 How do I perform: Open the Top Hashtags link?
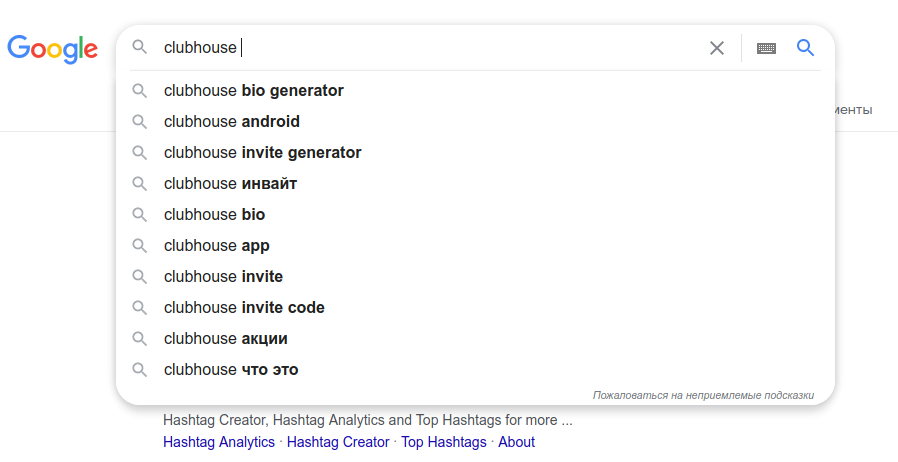[x=444, y=442]
